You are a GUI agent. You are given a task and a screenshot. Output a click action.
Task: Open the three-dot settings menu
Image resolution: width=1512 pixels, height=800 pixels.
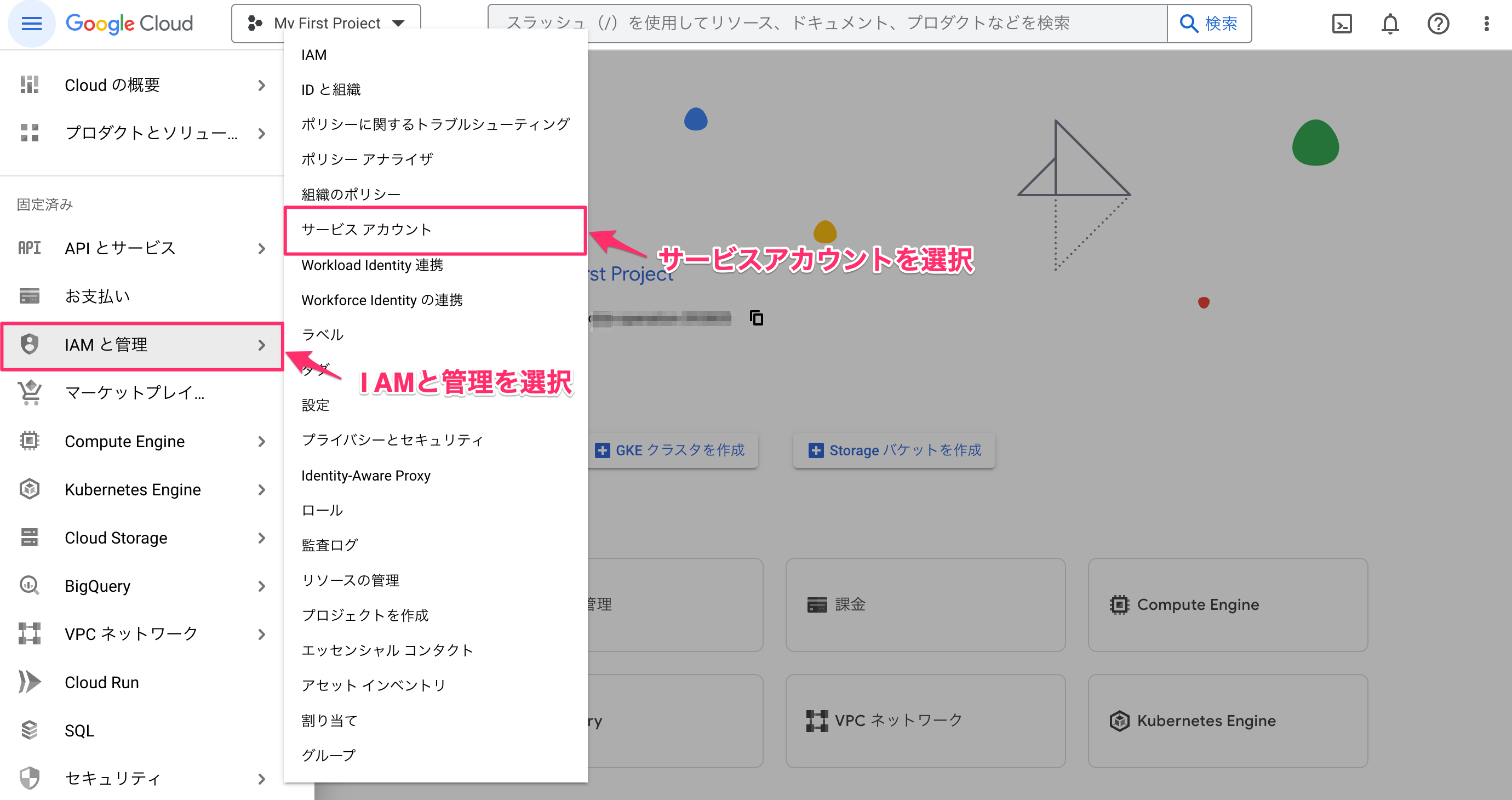pyautogui.click(x=1486, y=24)
